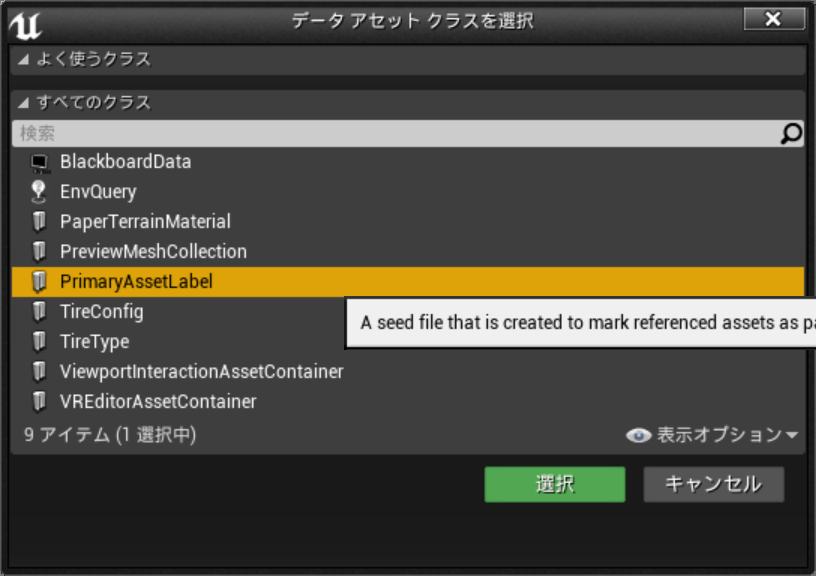Click the VREditorAssetContainer class icon

pyautogui.click(x=39, y=402)
